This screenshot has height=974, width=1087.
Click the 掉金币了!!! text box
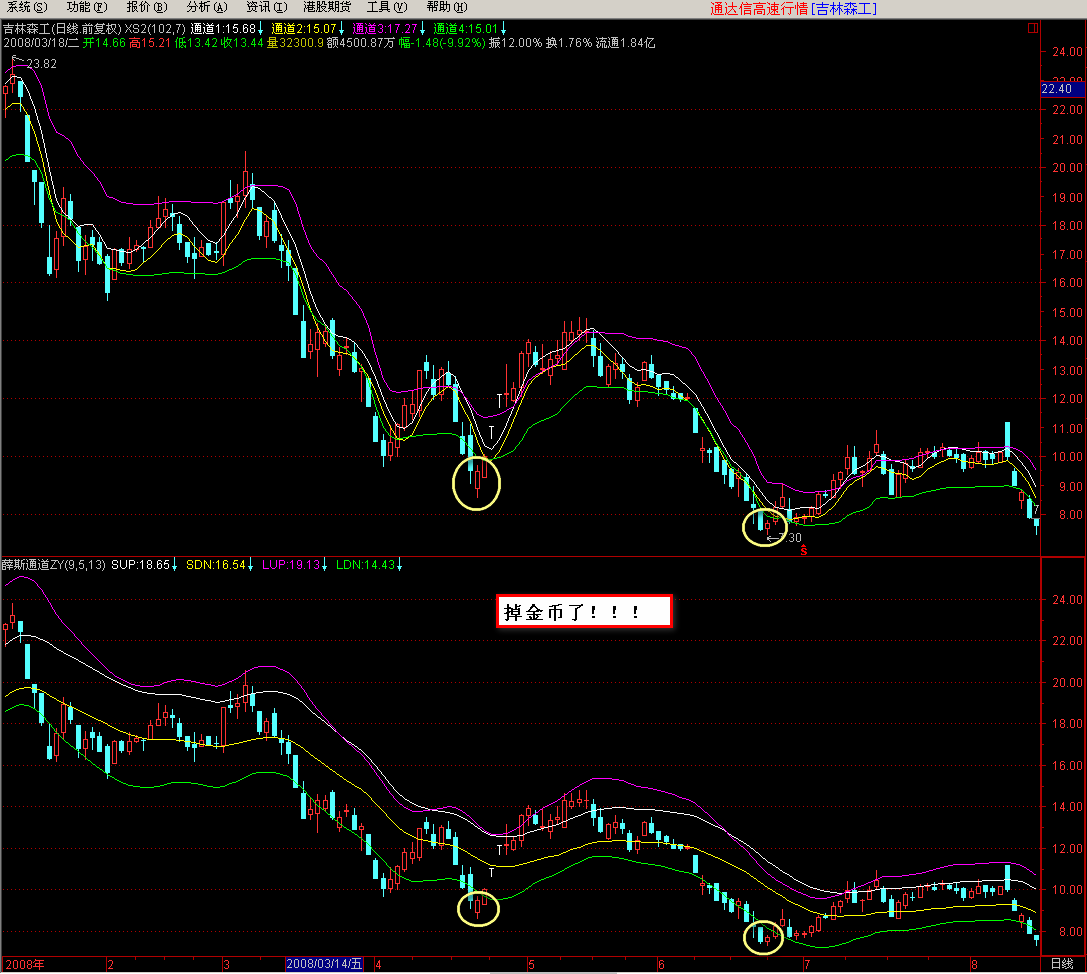(583, 610)
